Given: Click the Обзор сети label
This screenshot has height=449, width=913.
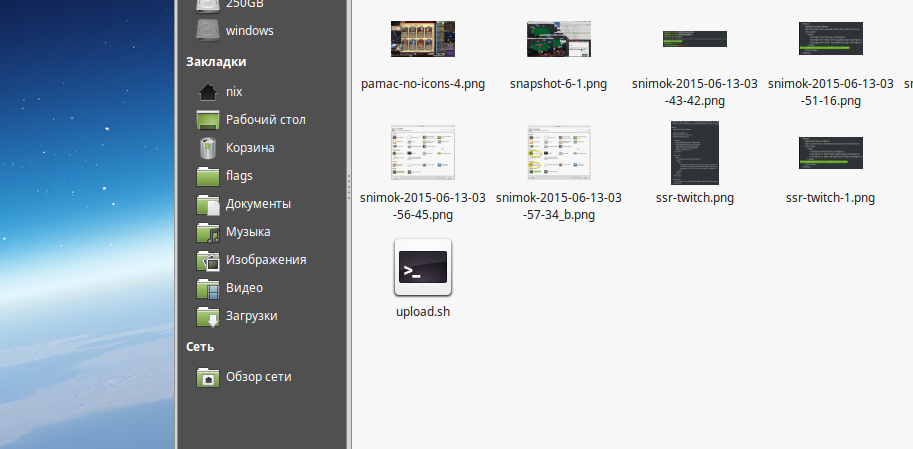Looking at the screenshot, I should pyautogui.click(x=259, y=377).
